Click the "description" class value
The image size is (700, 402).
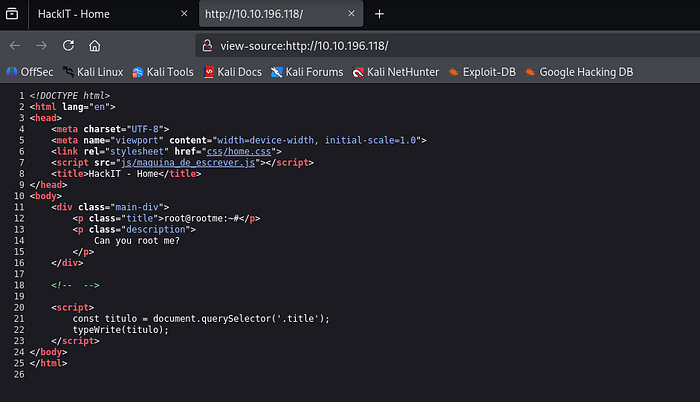pos(155,230)
